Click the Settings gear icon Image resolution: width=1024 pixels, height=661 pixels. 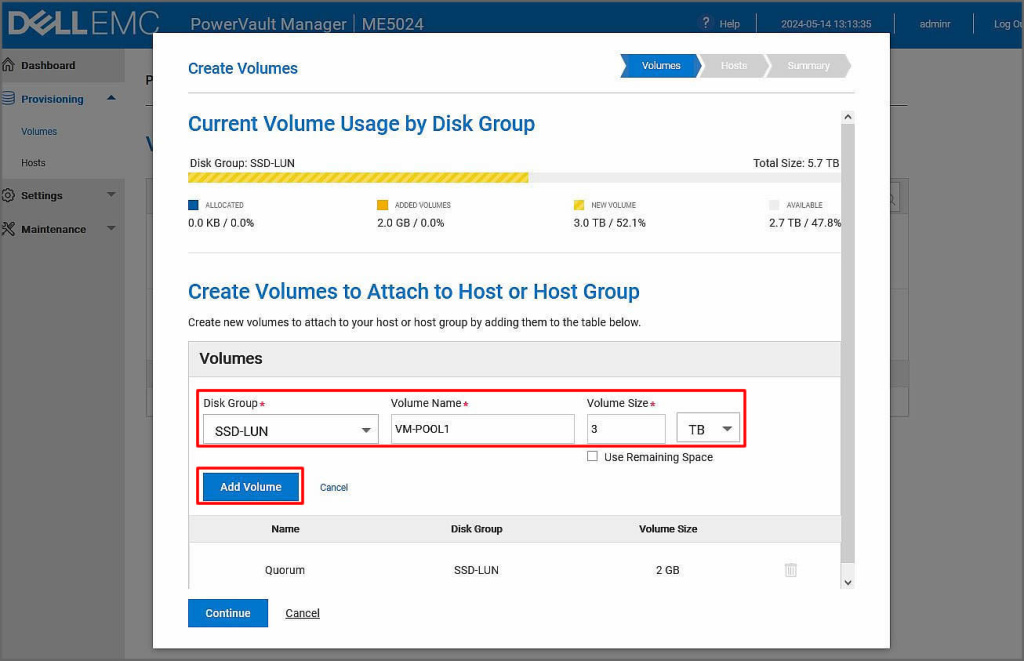[9, 195]
